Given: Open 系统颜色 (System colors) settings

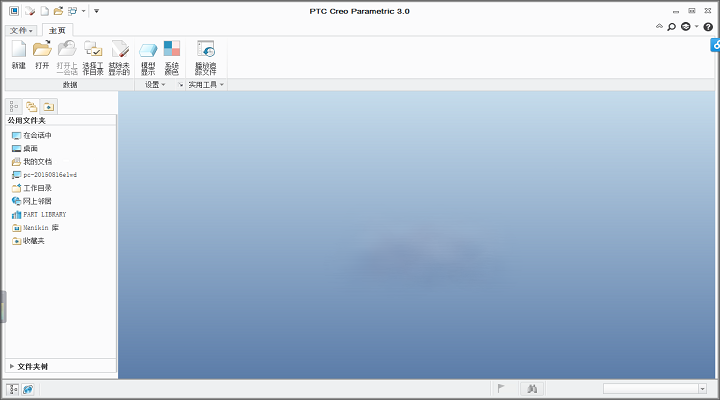Looking at the screenshot, I should pos(172,58).
